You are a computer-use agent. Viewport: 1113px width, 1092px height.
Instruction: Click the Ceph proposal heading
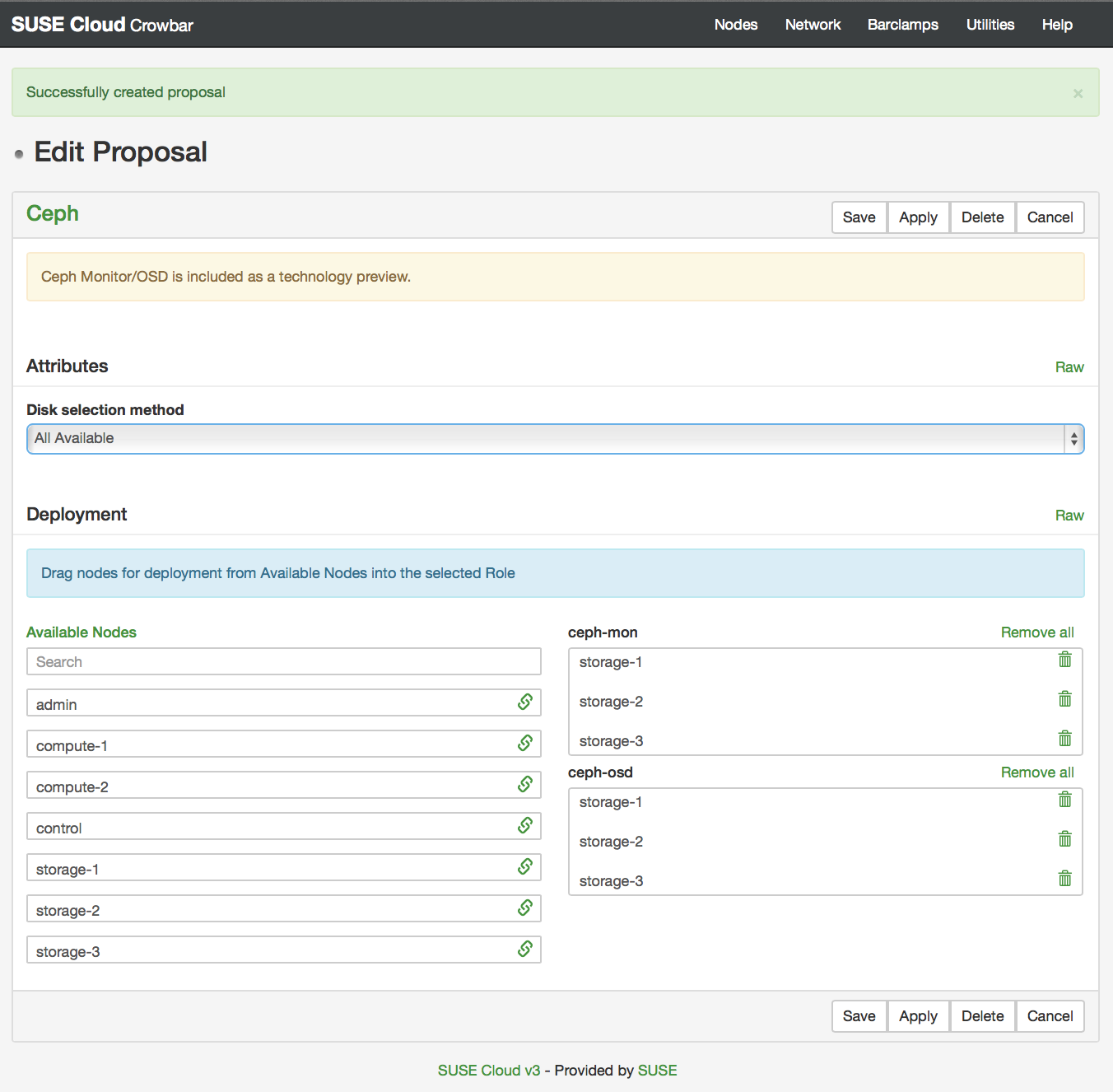53,214
